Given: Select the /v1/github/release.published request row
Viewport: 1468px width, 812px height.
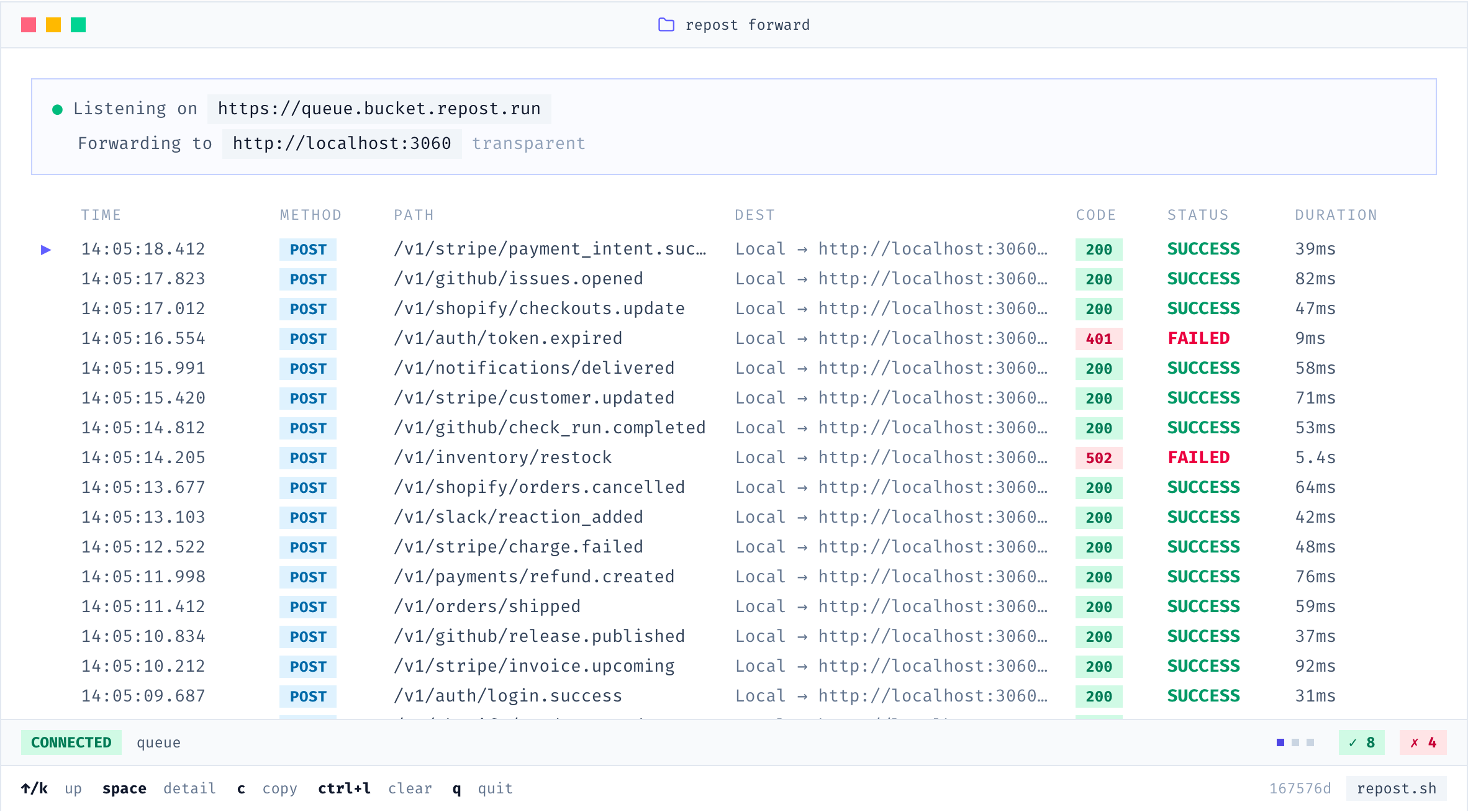Looking at the screenshot, I should pos(734,636).
